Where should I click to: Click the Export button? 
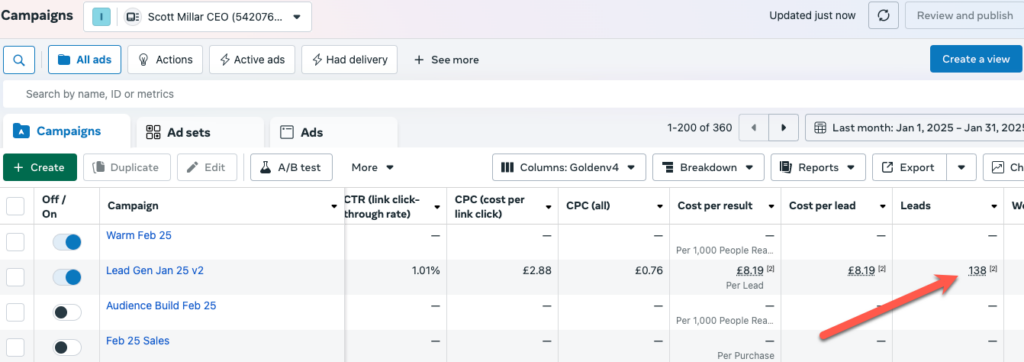click(x=910, y=167)
